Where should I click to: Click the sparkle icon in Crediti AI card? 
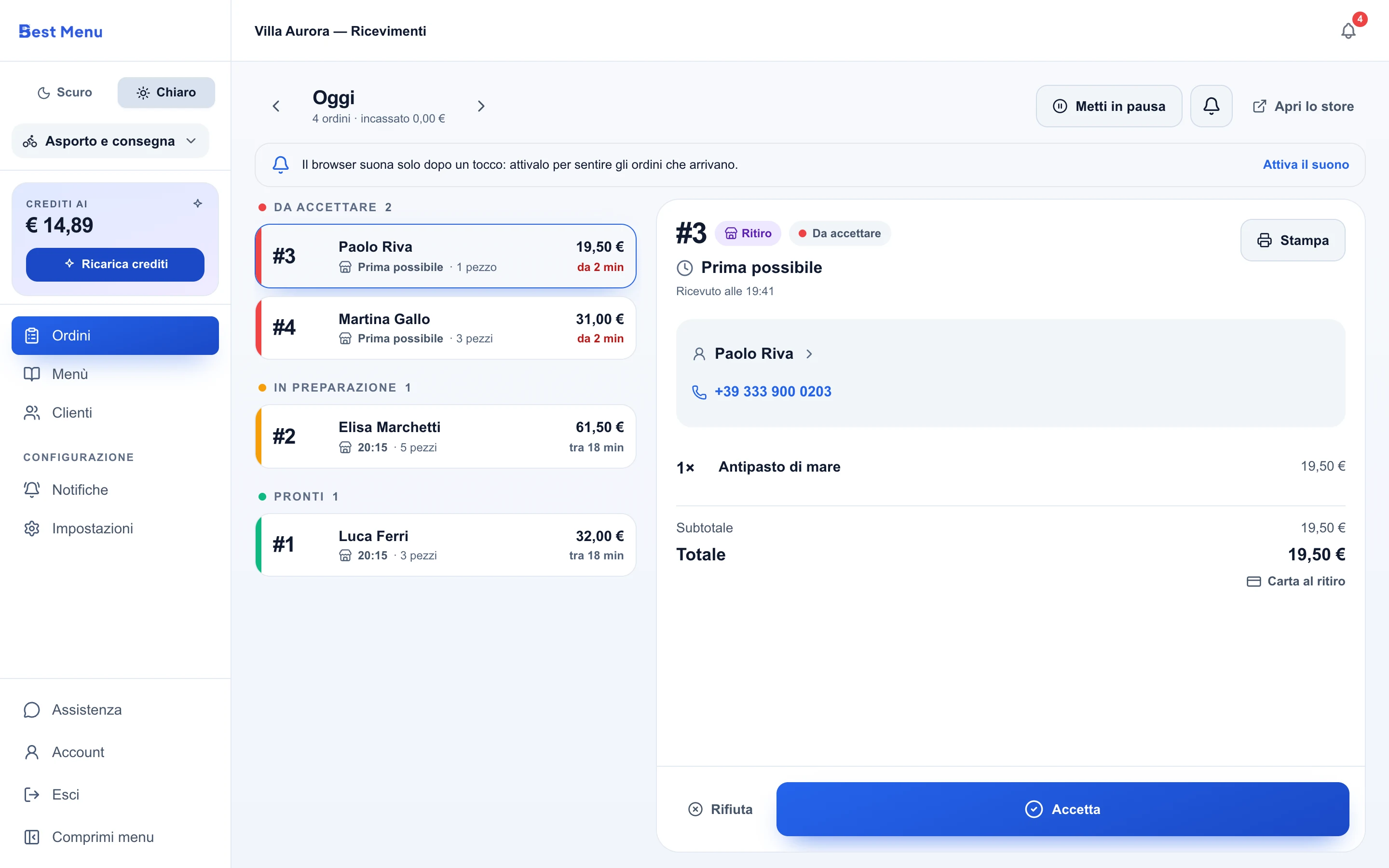point(198,203)
